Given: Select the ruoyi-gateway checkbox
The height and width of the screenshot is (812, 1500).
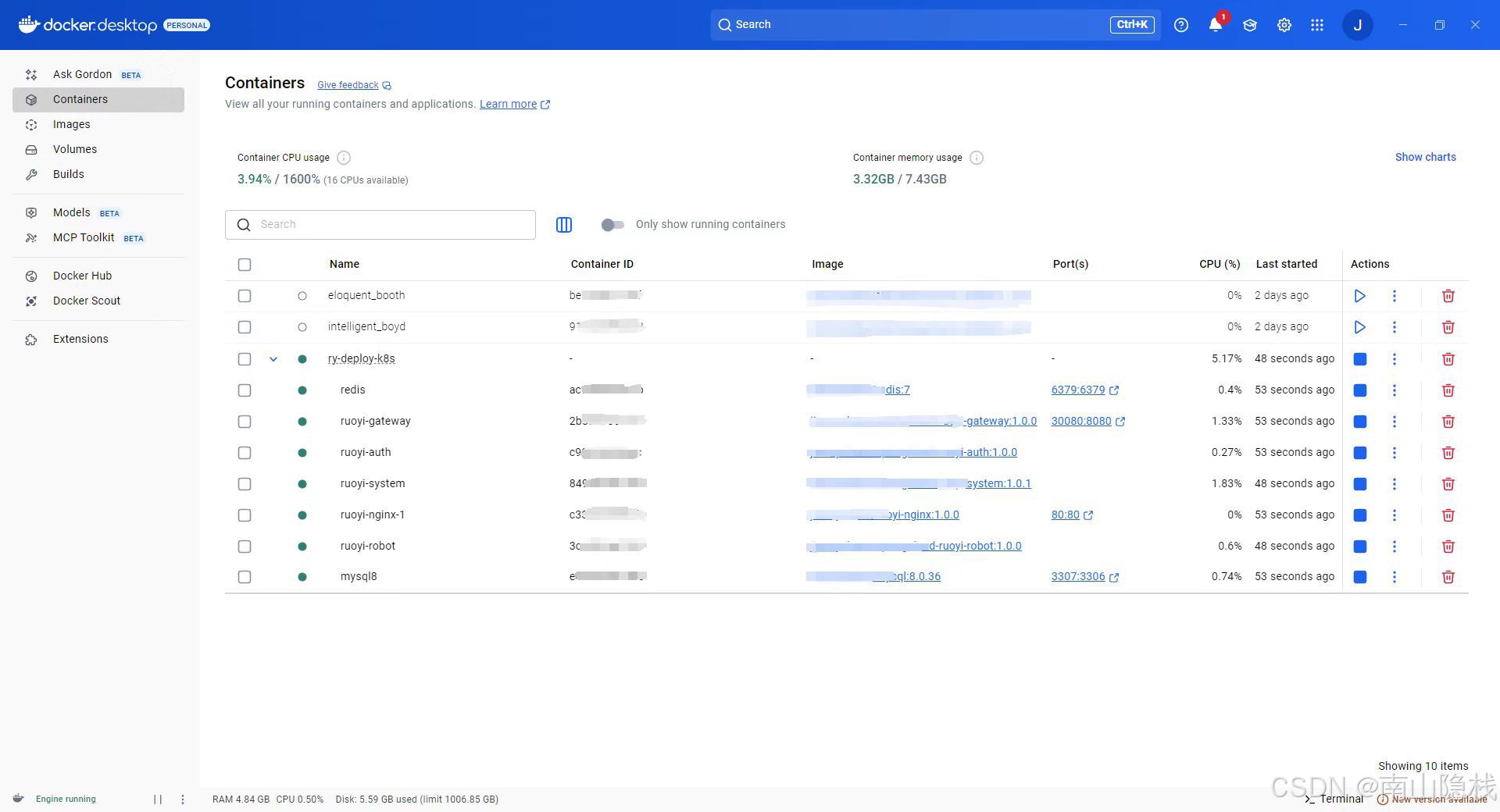Looking at the screenshot, I should (x=245, y=422).
